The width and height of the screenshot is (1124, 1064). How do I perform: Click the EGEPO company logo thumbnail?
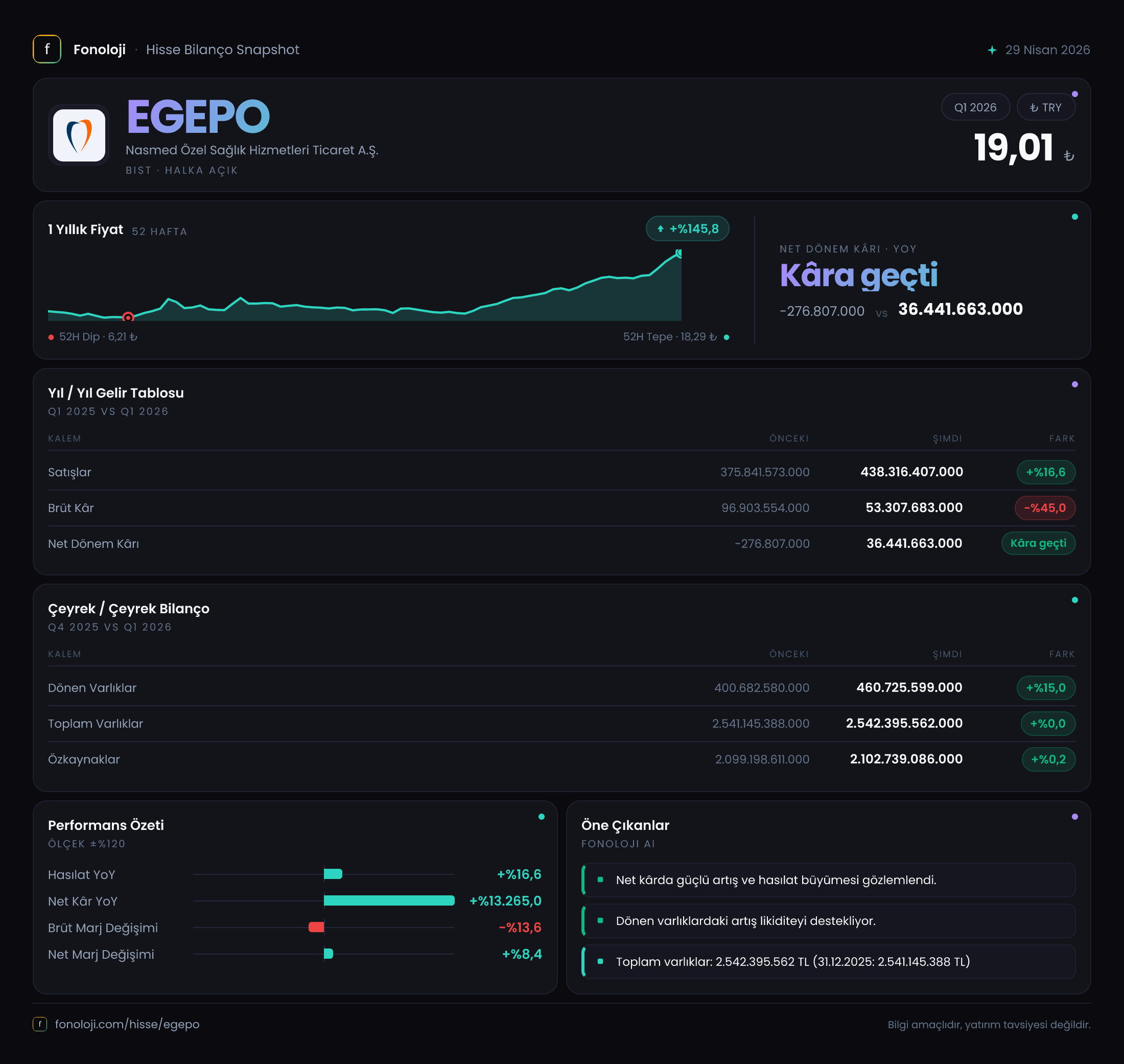pos(79,135)
